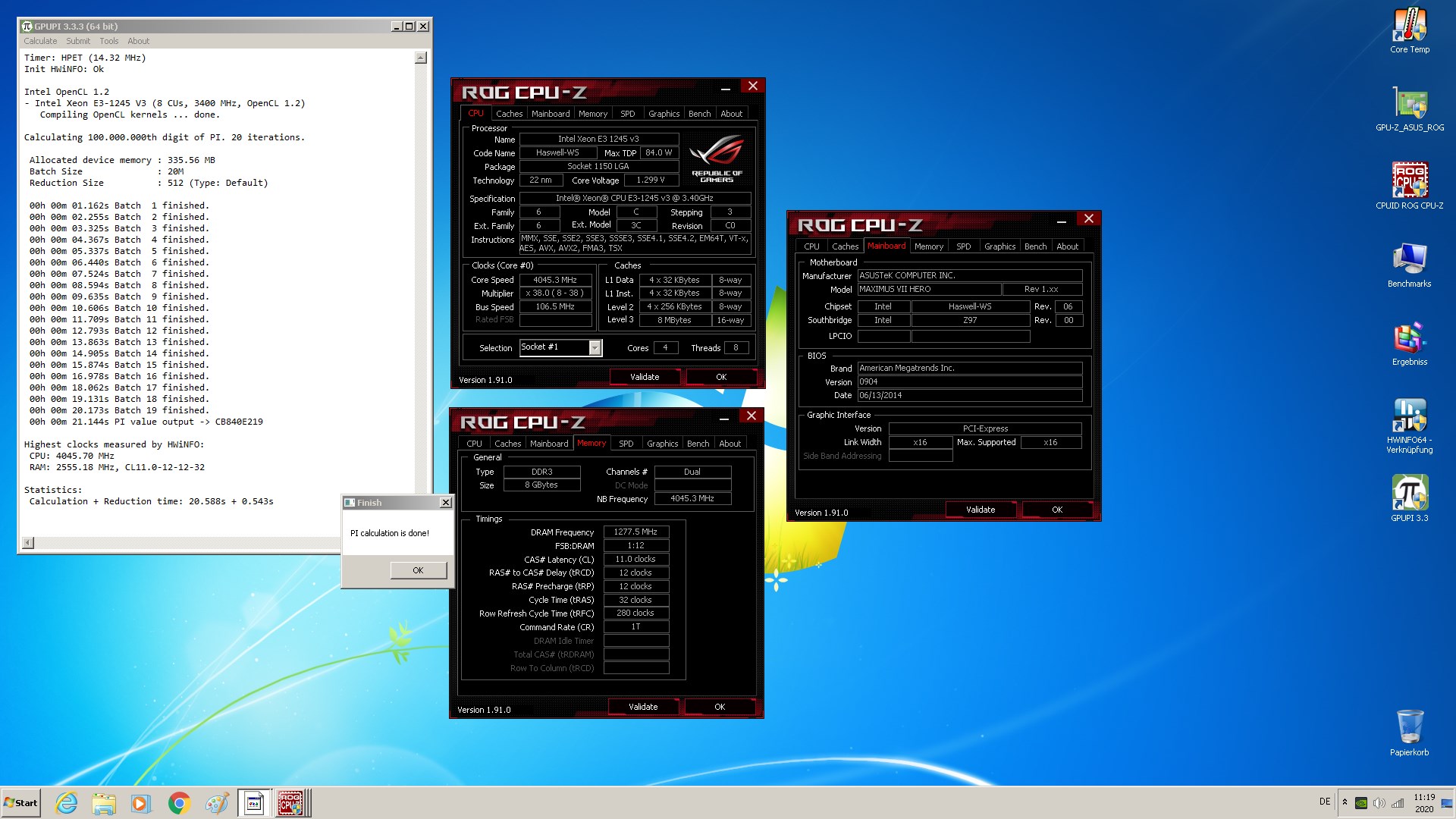Open the GPU-Z_ASUS_ROG desktop shortcut
This screenshot has height=819, width=1456.
pos(1409,108)
